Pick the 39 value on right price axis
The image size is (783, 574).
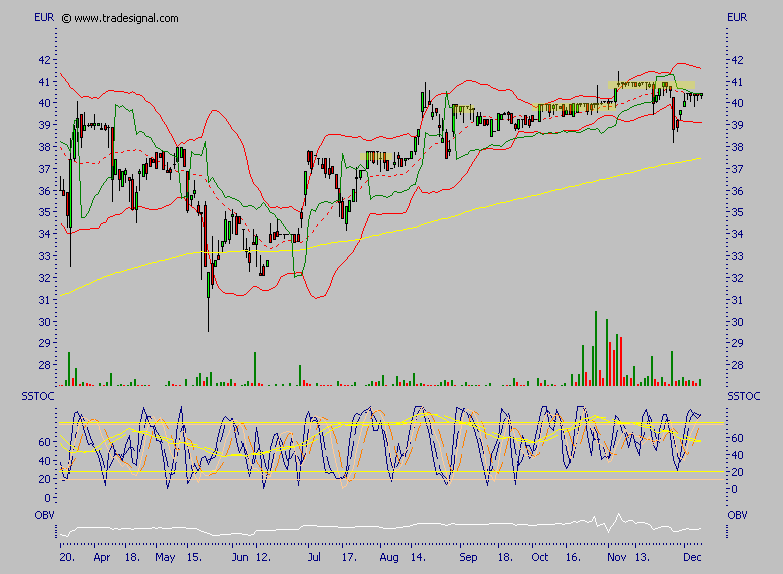coord(737,125)
